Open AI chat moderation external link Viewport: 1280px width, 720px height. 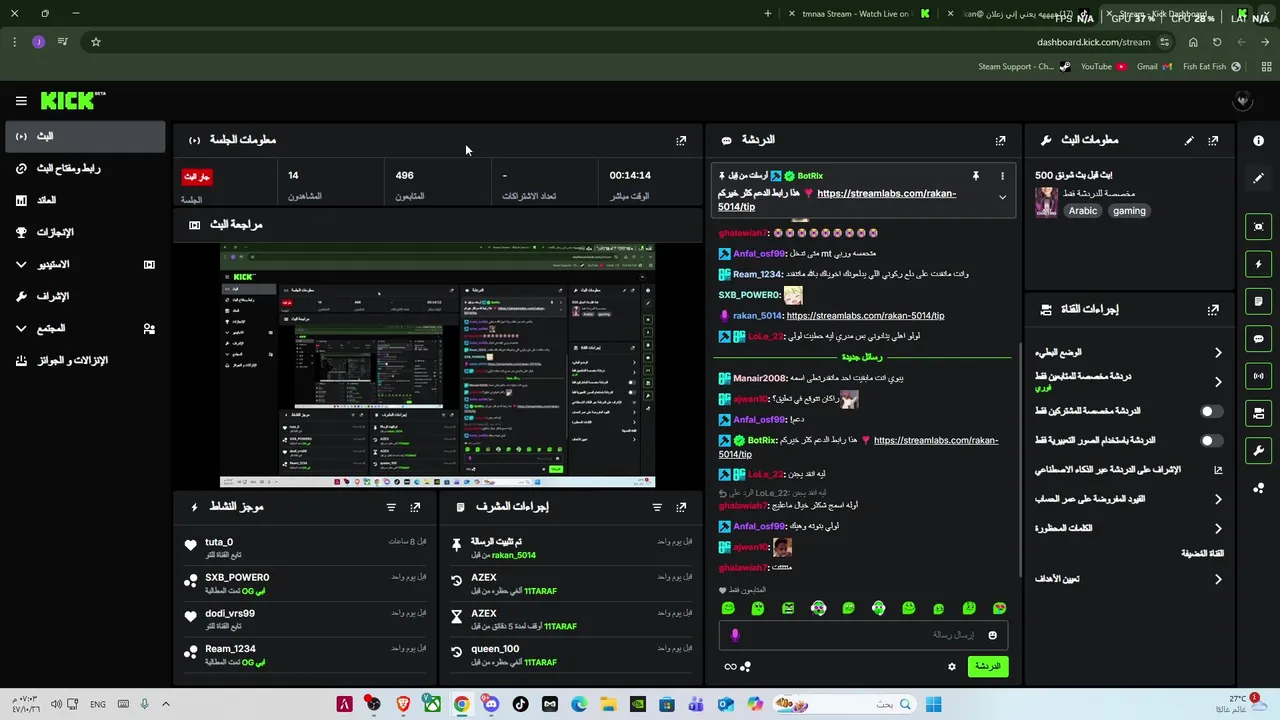click(1218, 470)
